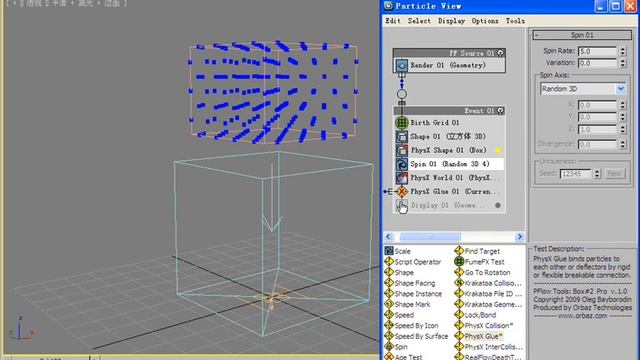Select the Speed By Icon operator

411,325
